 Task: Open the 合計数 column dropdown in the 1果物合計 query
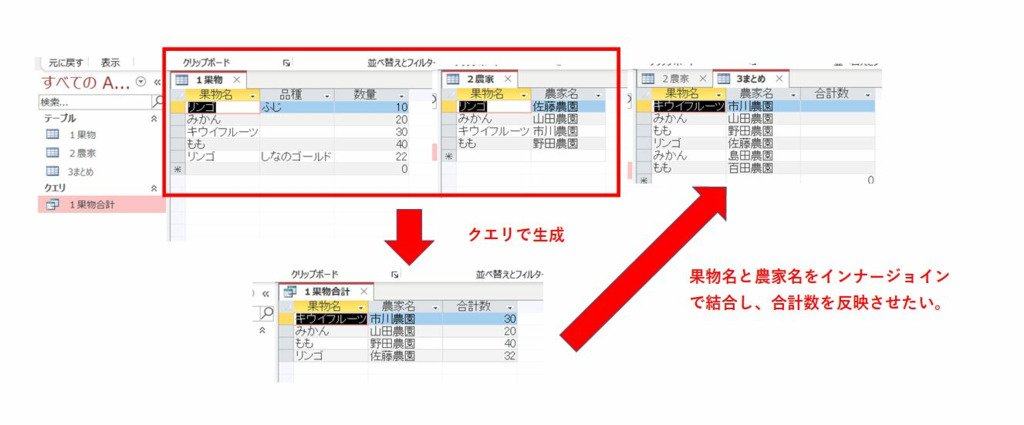[x=511, y=307]
